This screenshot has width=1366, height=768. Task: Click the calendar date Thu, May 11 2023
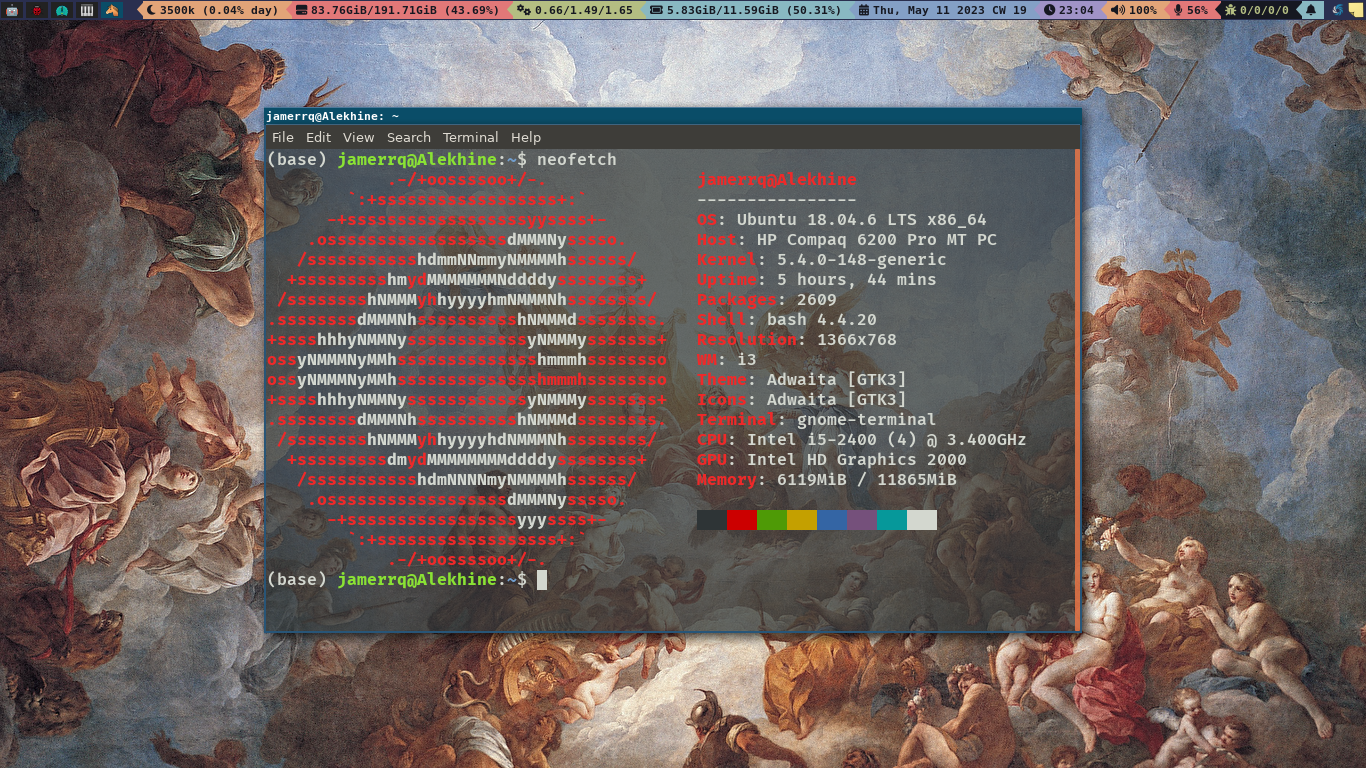(x=942, y=10)
